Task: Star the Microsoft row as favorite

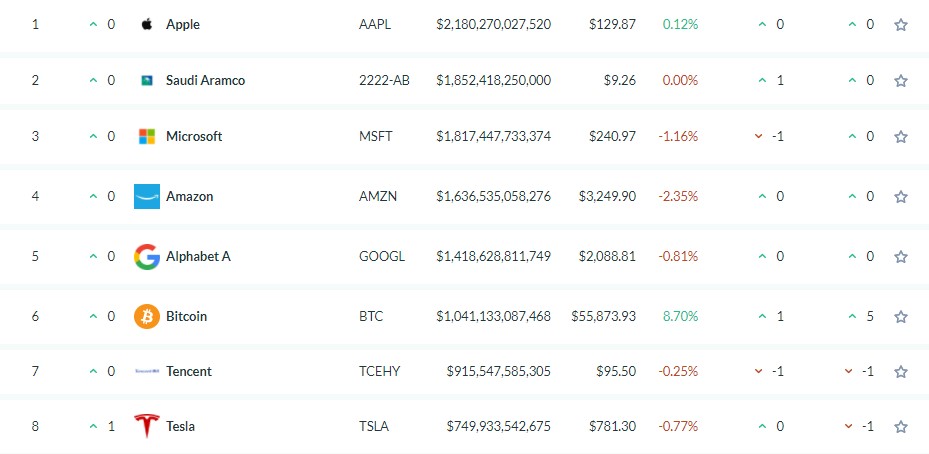Action: [x=901, y=136]
